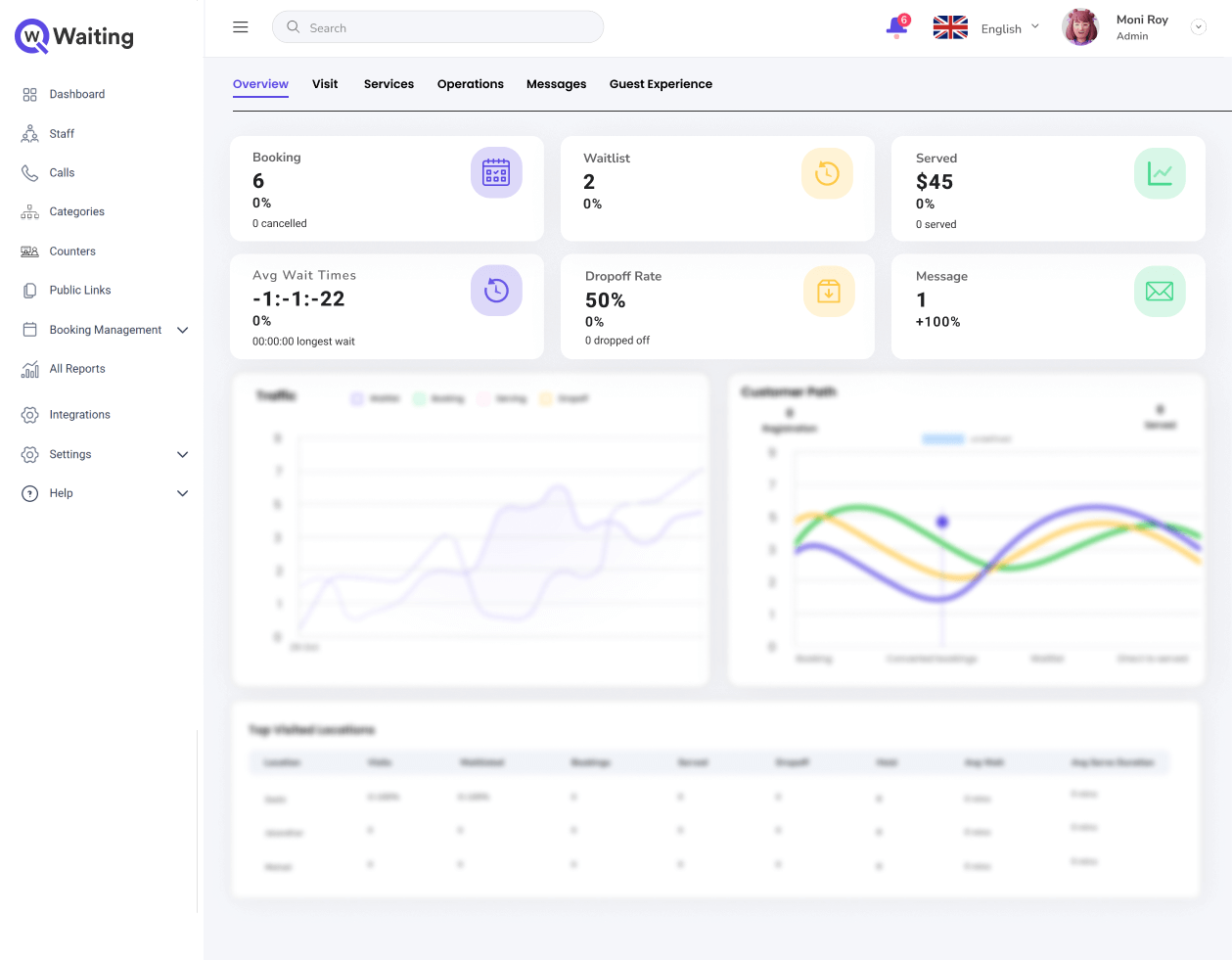Click the purple data point on chart
The image size is (1232, 960).
[942, 523]
